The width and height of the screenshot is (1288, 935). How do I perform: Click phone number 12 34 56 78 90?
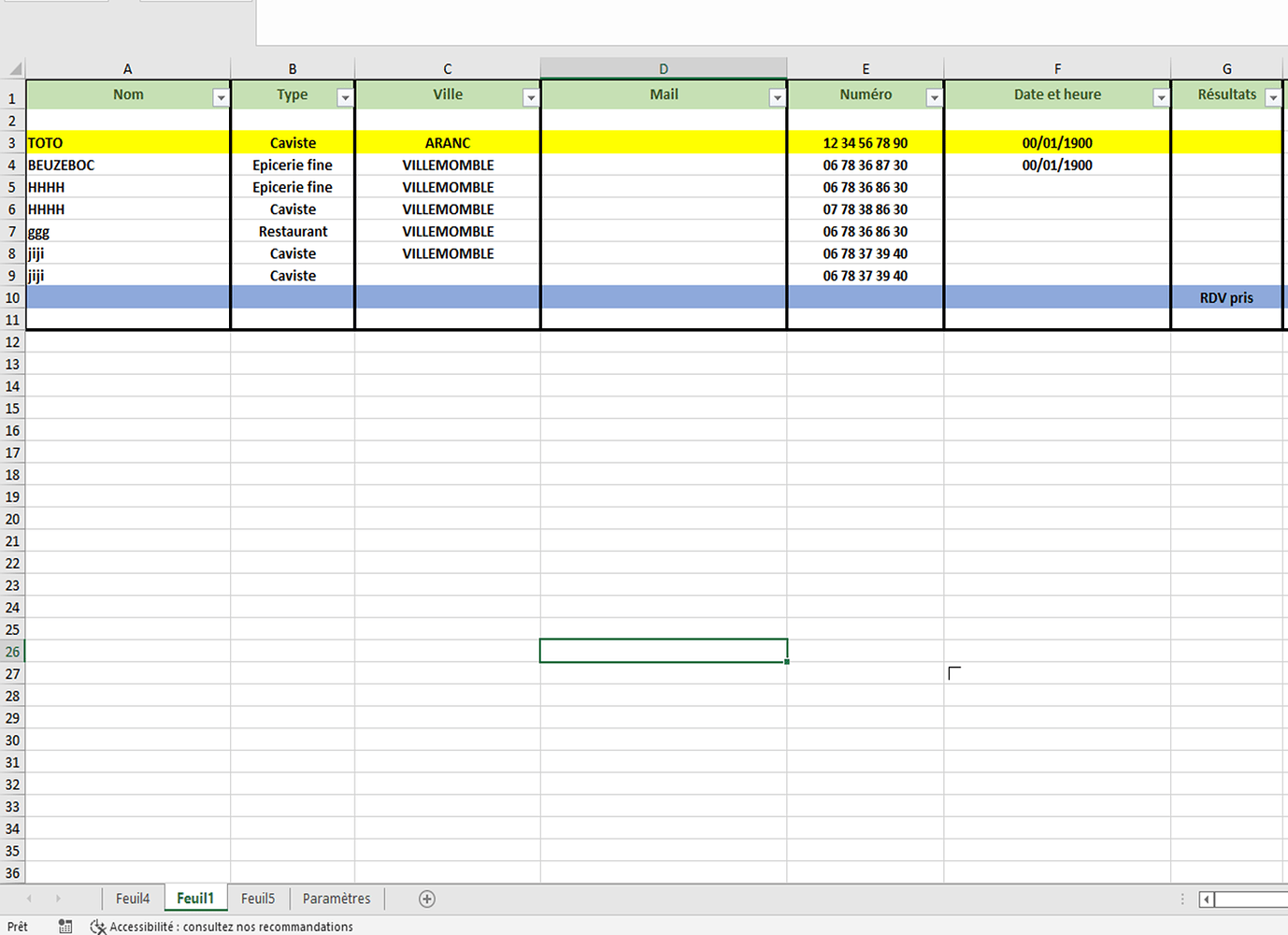(866, 143)
